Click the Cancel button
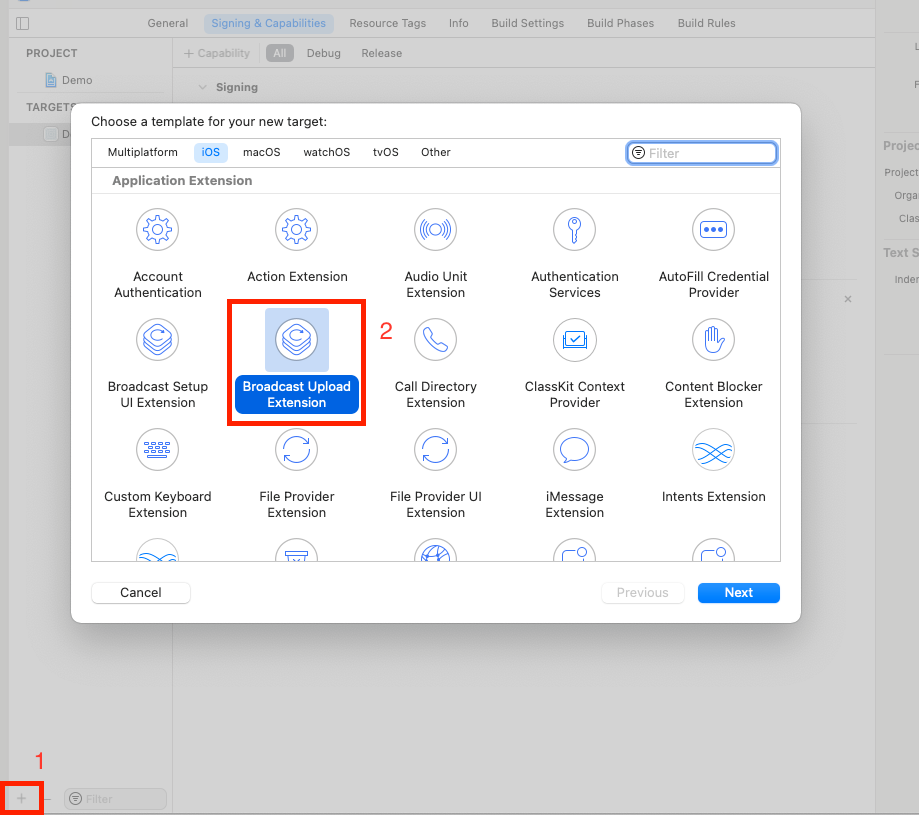919x815 pixels. coord(141,592)
